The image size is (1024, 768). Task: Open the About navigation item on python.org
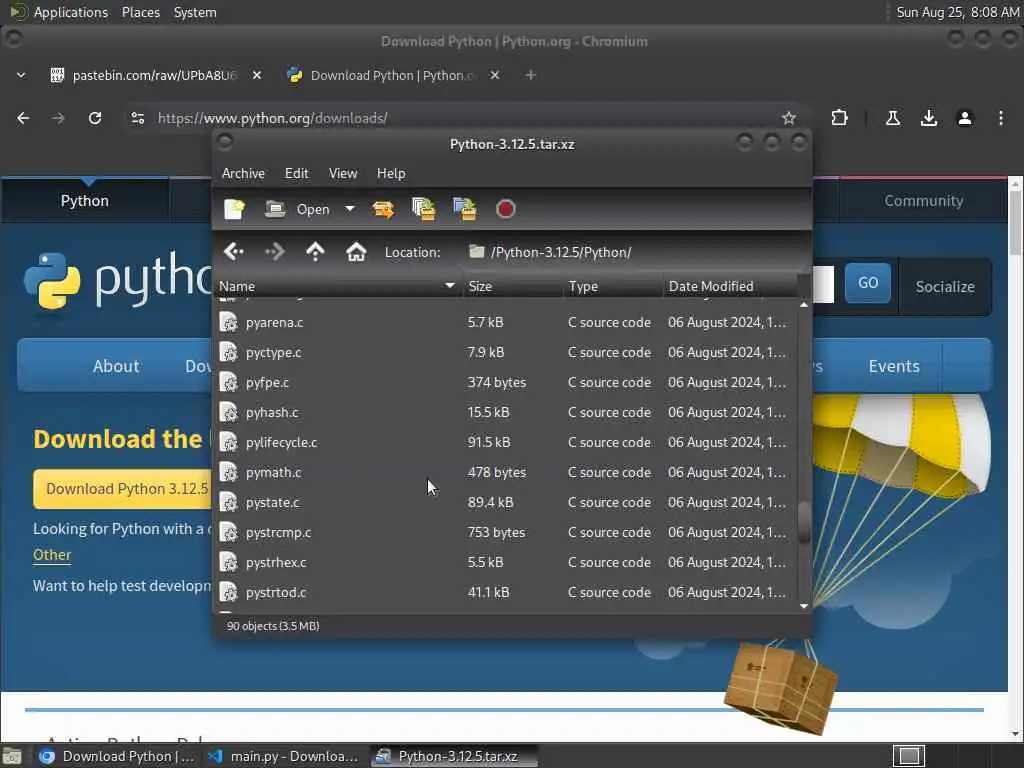116,366
